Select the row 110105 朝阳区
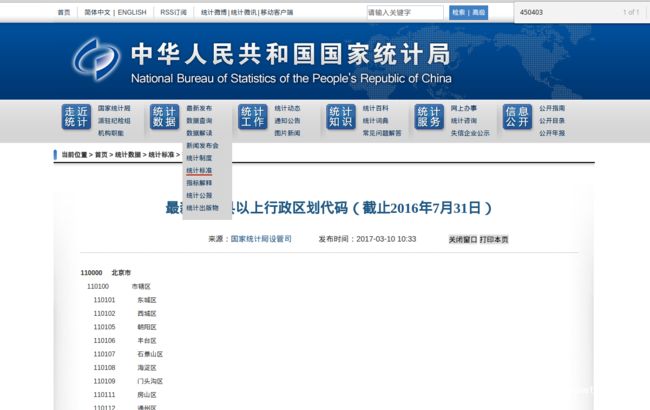The width and height of the screenshot is (650, 410). [x=125, y=327]
